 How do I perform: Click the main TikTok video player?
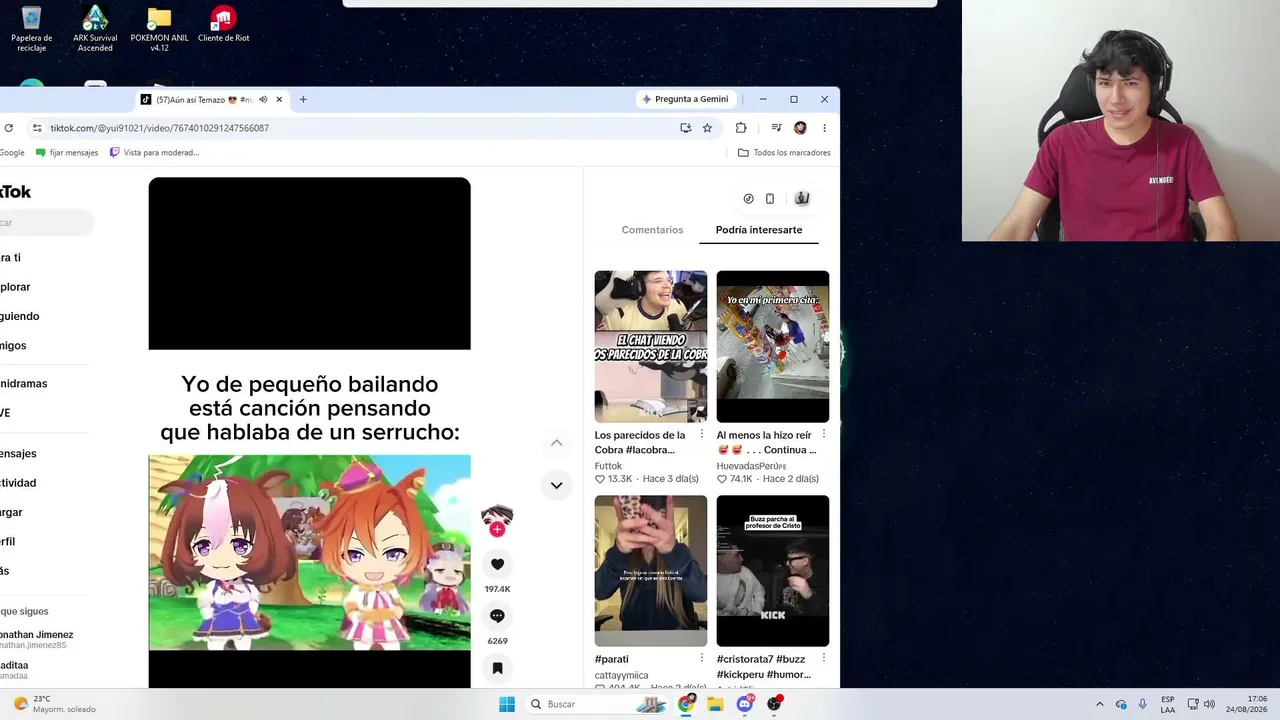[x=309, y=433]
